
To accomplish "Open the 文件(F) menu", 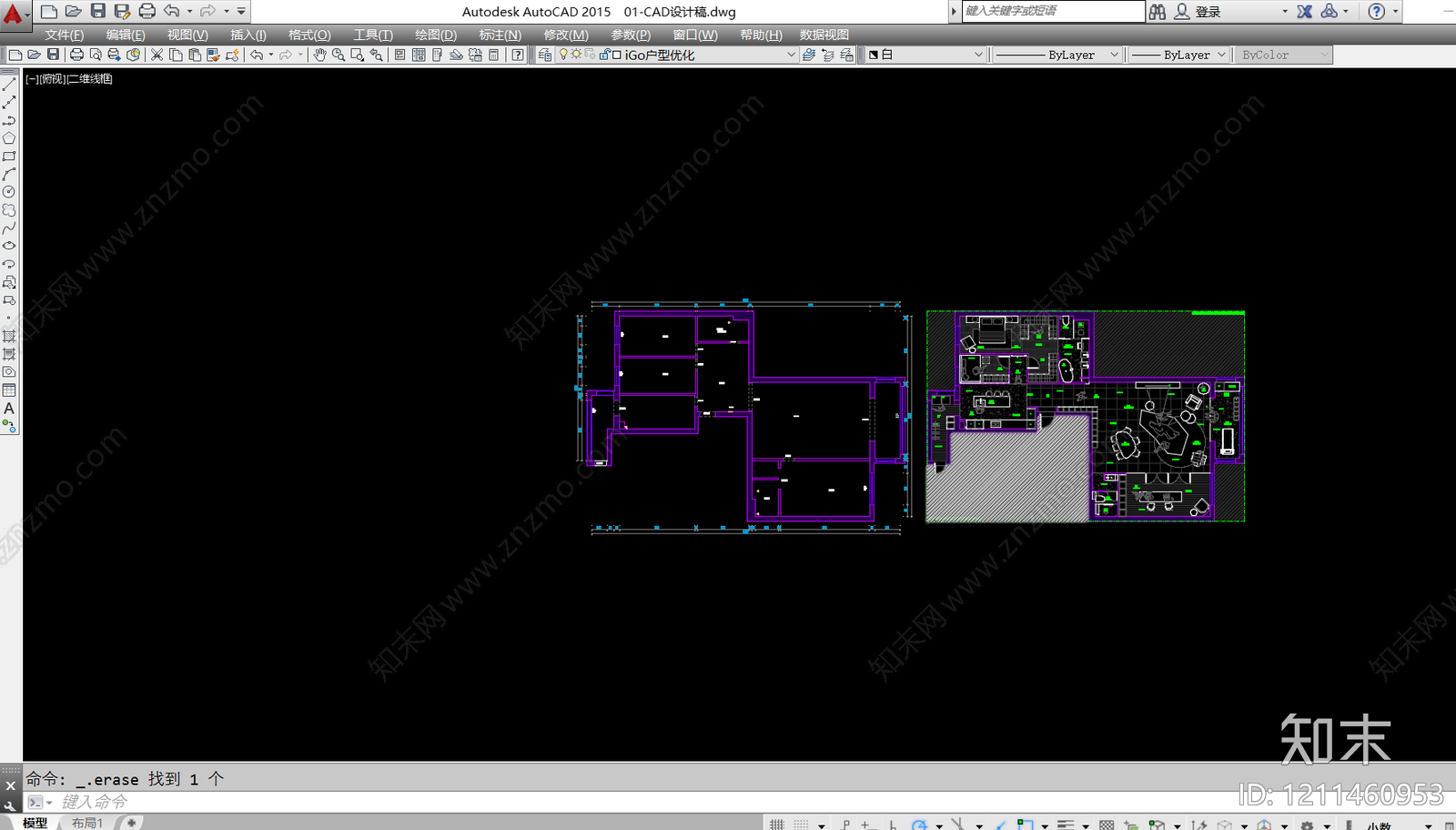I will coord(65,35).
